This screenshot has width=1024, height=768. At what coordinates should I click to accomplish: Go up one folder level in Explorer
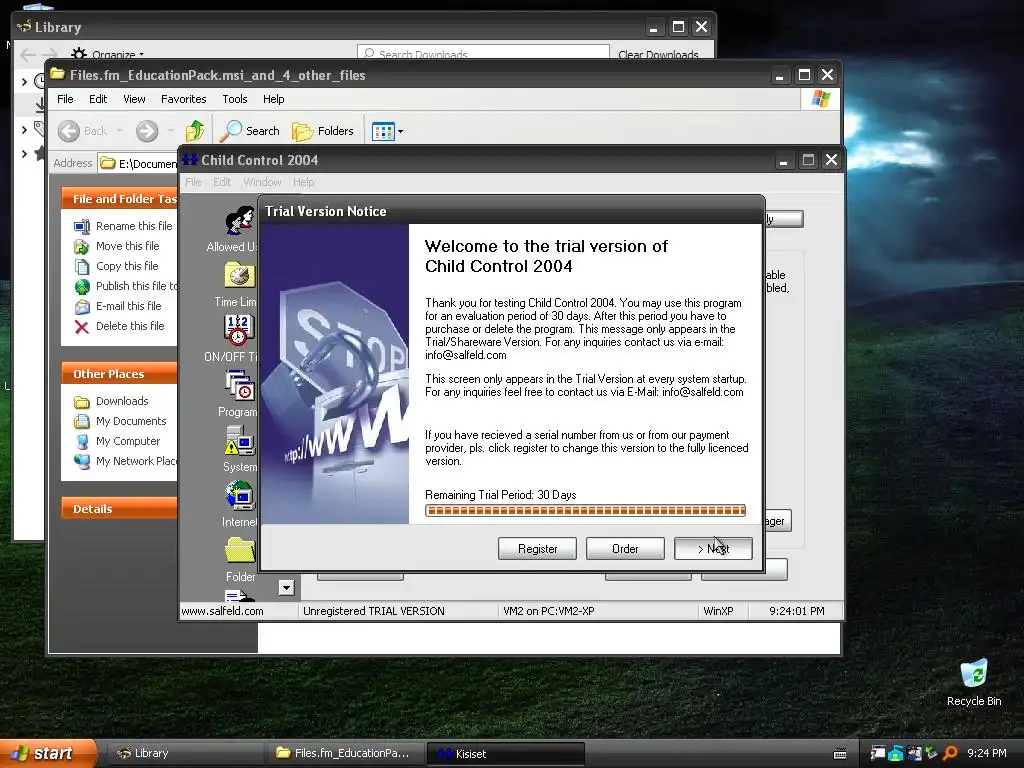[x=195, y=131]
